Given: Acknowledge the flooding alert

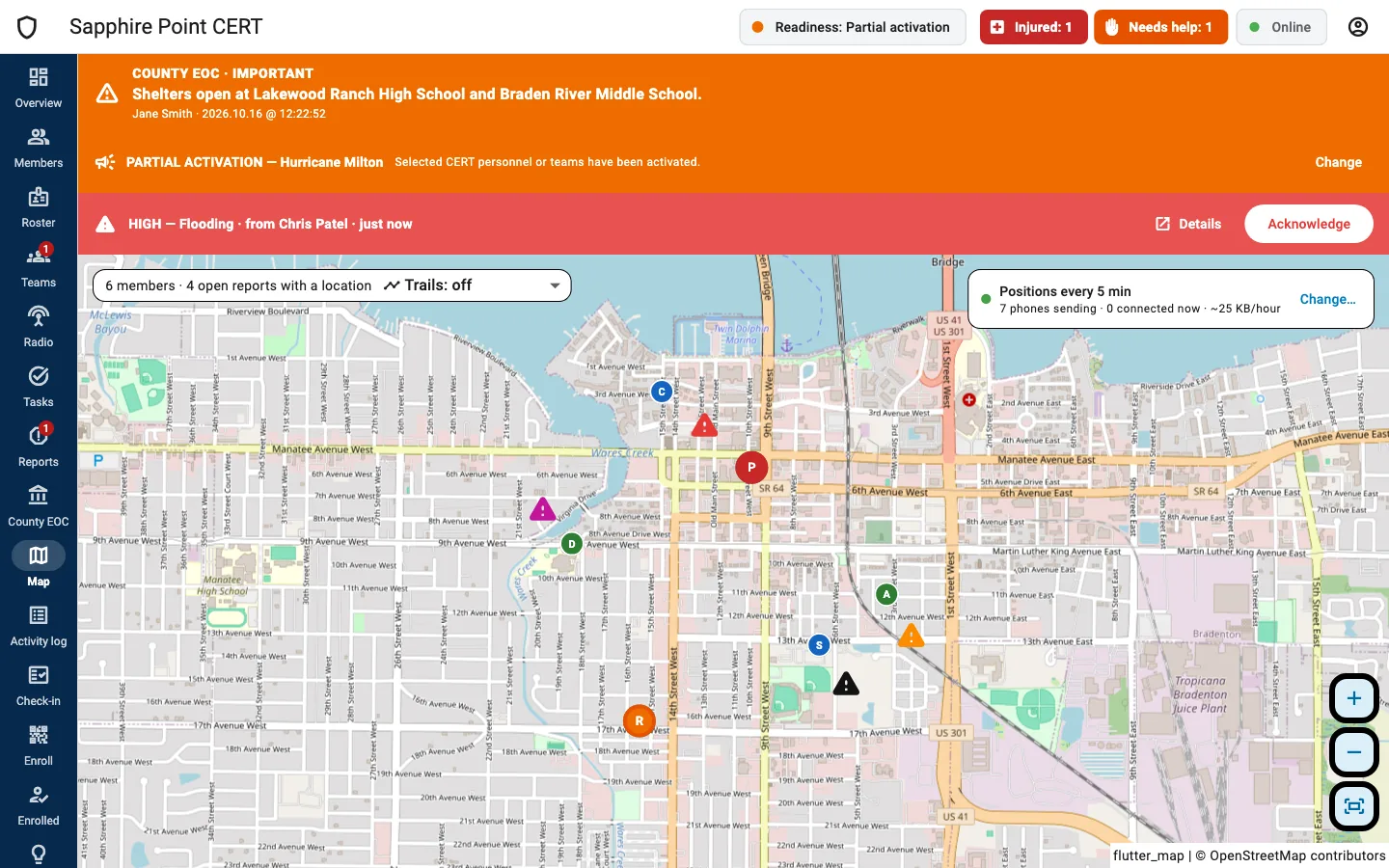Looking at the screenshot, I should [x=1309, y=224].
